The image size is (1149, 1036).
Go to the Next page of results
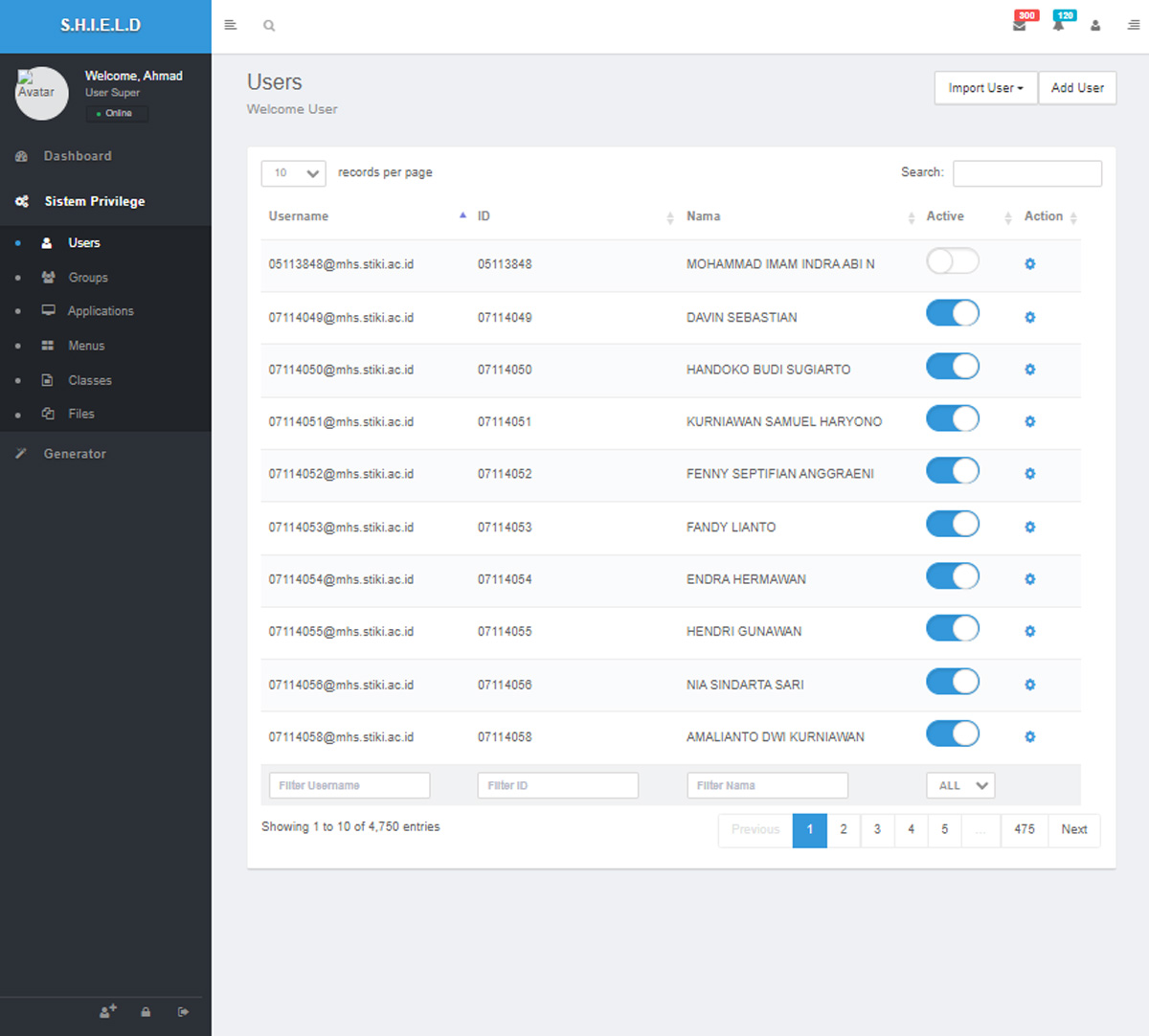pyautogui.click(x=1073, y=829)
